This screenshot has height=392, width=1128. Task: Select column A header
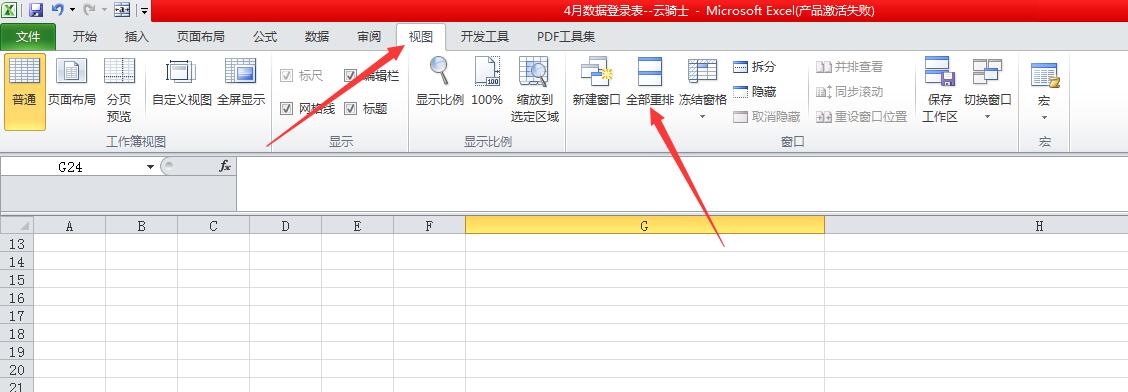pos(70,225)
